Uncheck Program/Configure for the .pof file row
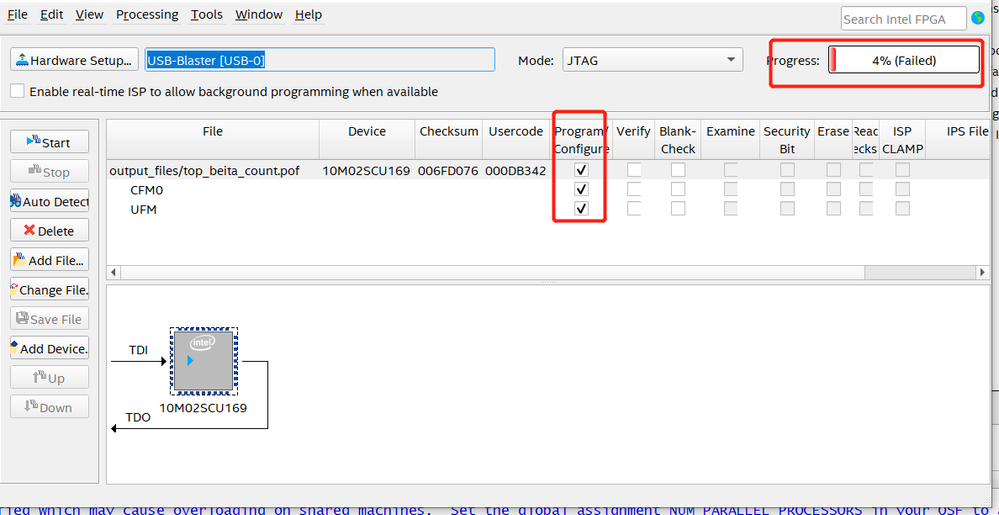The image size is (999, 515). (581, 170)
